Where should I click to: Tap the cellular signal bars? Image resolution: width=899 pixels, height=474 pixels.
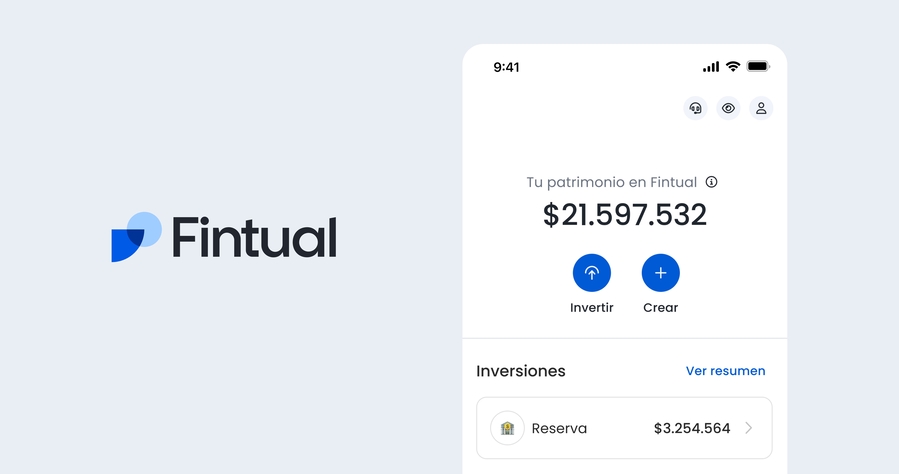pyautogui.click(x=711, y=67)
